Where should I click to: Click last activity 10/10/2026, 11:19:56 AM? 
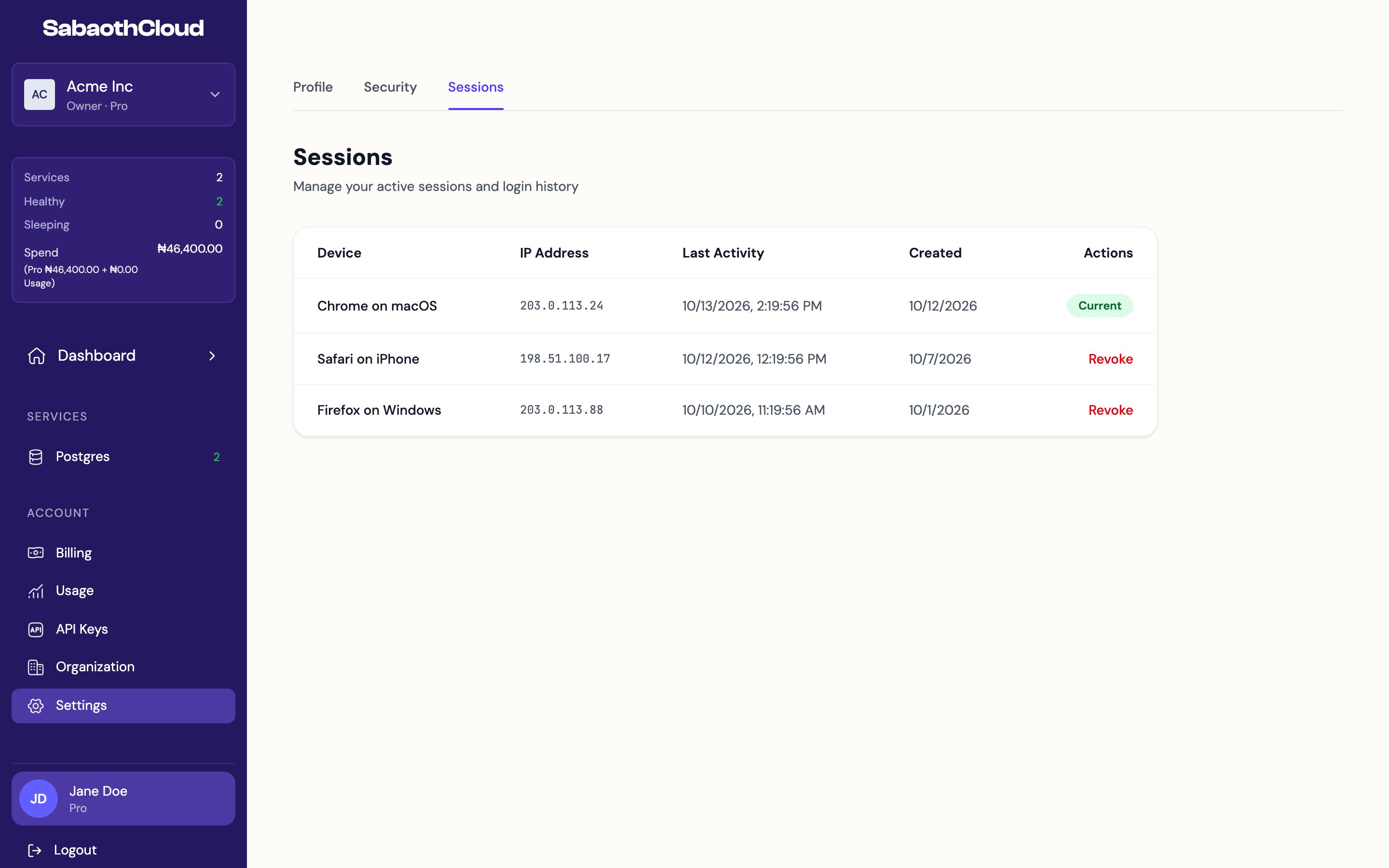pyautogui.click(x=753, y=410)
